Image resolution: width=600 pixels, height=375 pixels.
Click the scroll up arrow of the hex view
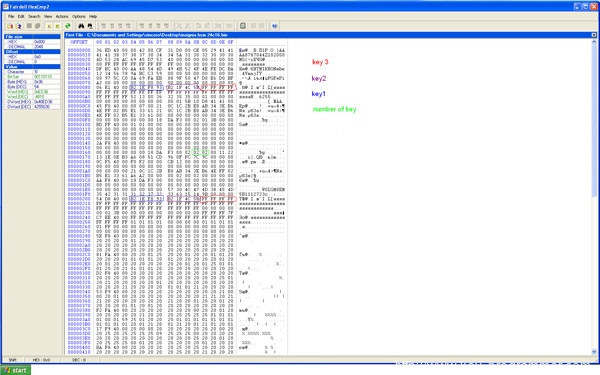point(594,42)
